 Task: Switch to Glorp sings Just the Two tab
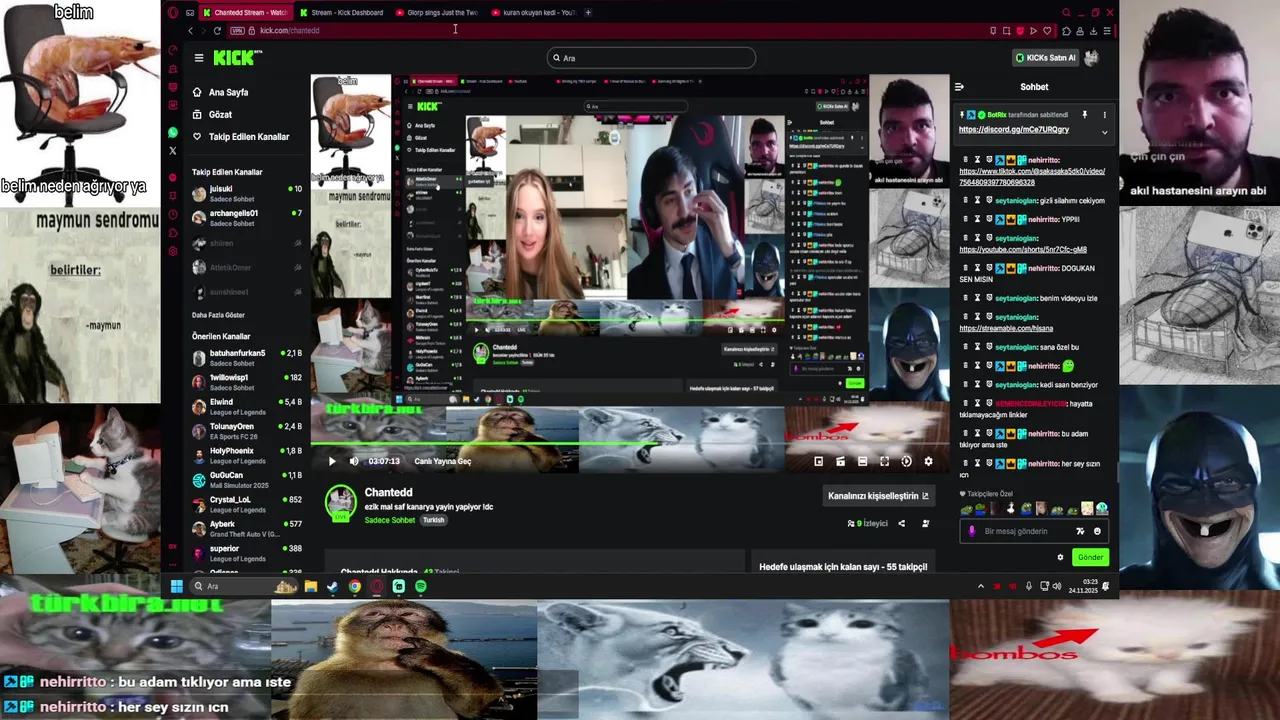tap(437, 13)
